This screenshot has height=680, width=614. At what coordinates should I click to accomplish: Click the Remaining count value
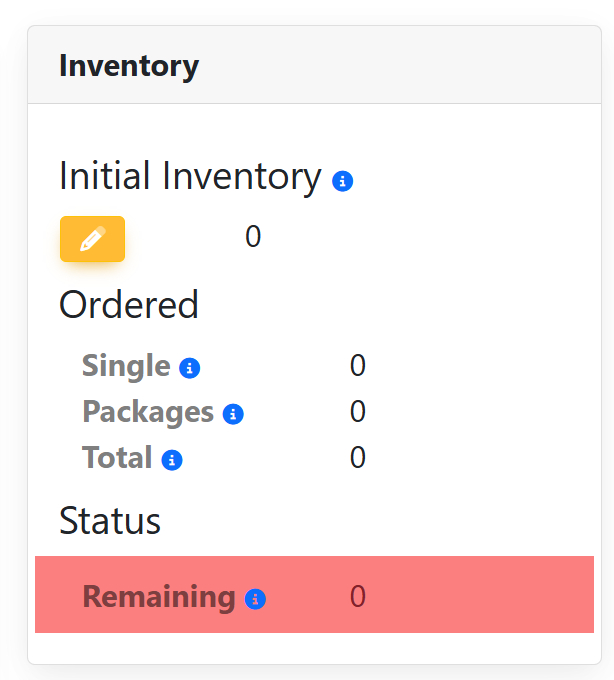357,597
